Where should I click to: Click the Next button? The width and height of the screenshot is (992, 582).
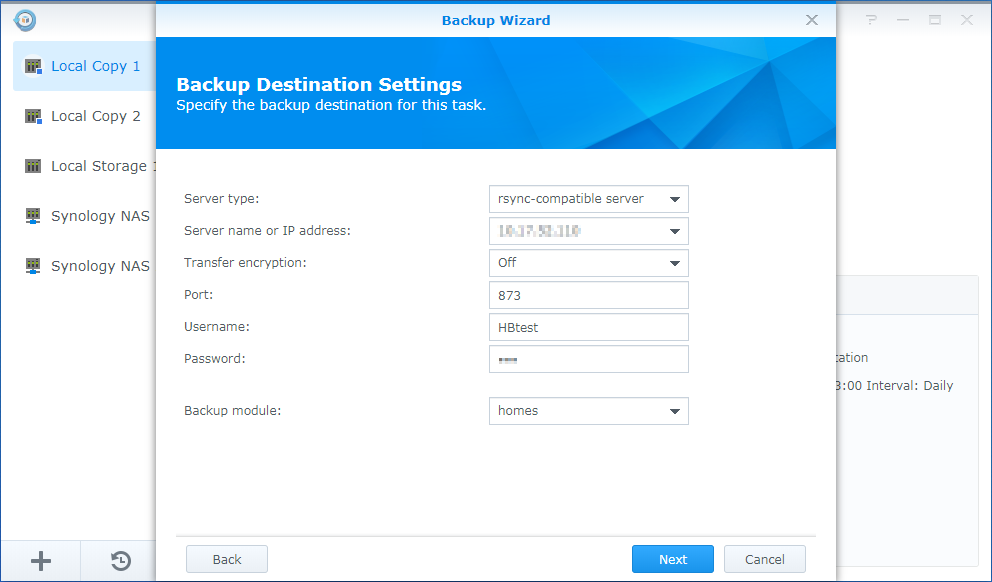click(672, 559)
